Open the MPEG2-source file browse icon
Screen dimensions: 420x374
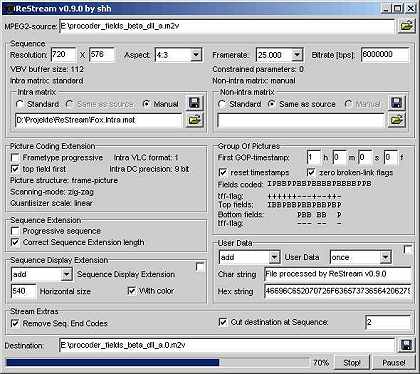coord(406,26)
